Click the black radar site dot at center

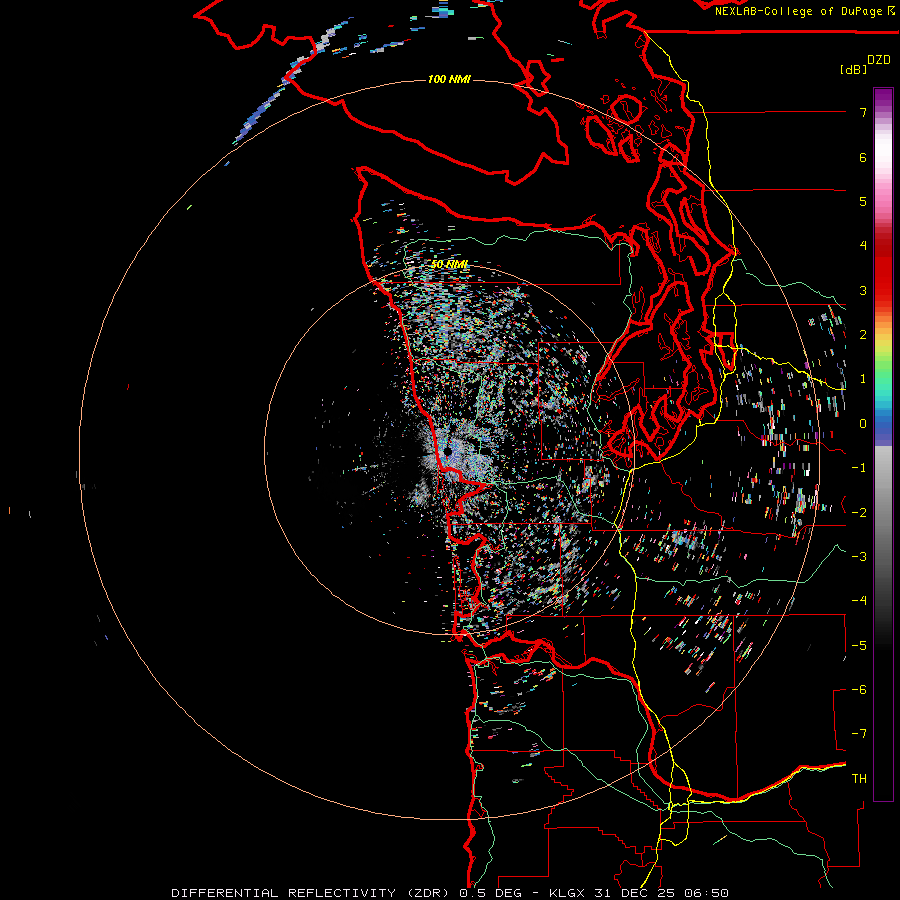pos(448,452)
